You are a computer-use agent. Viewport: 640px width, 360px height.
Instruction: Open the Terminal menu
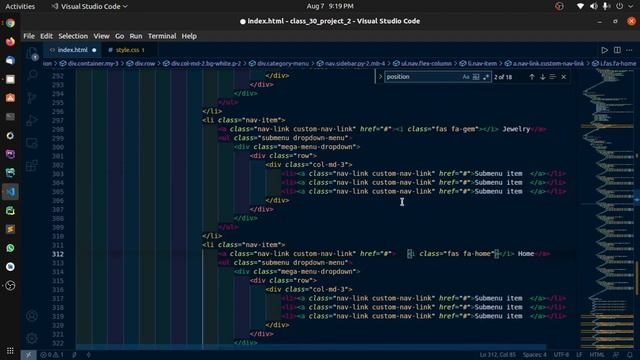pyautogui.click(x=162, y=36)
